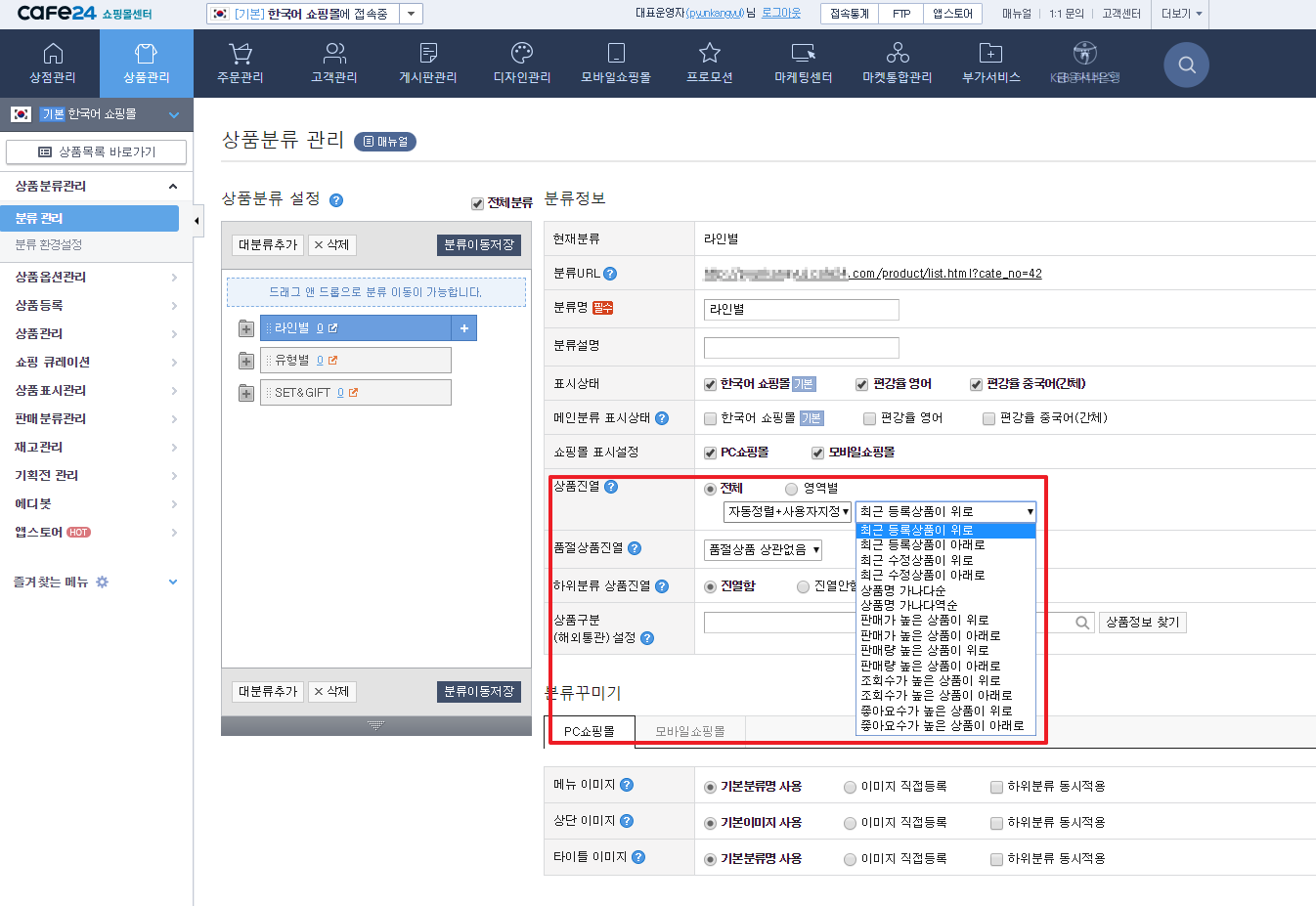This screenshot has height=906, width=1316.
Task: Open 주문관리 from the top navigation
Action: pos(239,63)
